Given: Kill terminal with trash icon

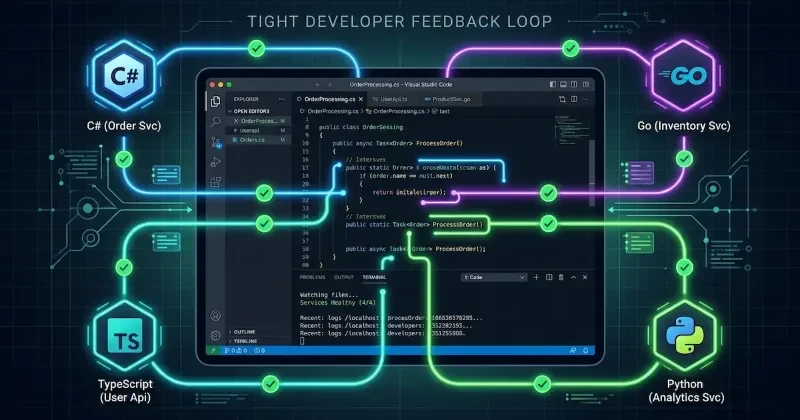Looking at the screenshot, I should click(x=561, y=277).
